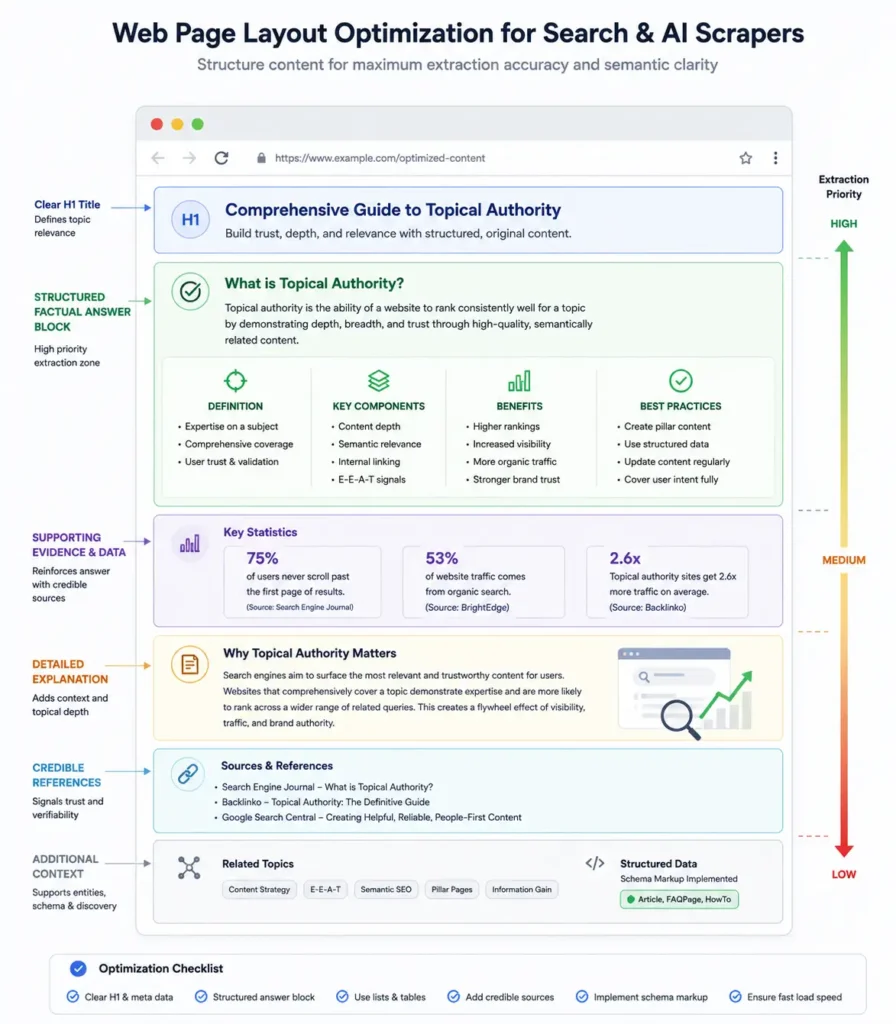This screenshot has height=1024, width=896.
Task: Click the MEDIUM extraction priority label
Action: pos(844,560)
